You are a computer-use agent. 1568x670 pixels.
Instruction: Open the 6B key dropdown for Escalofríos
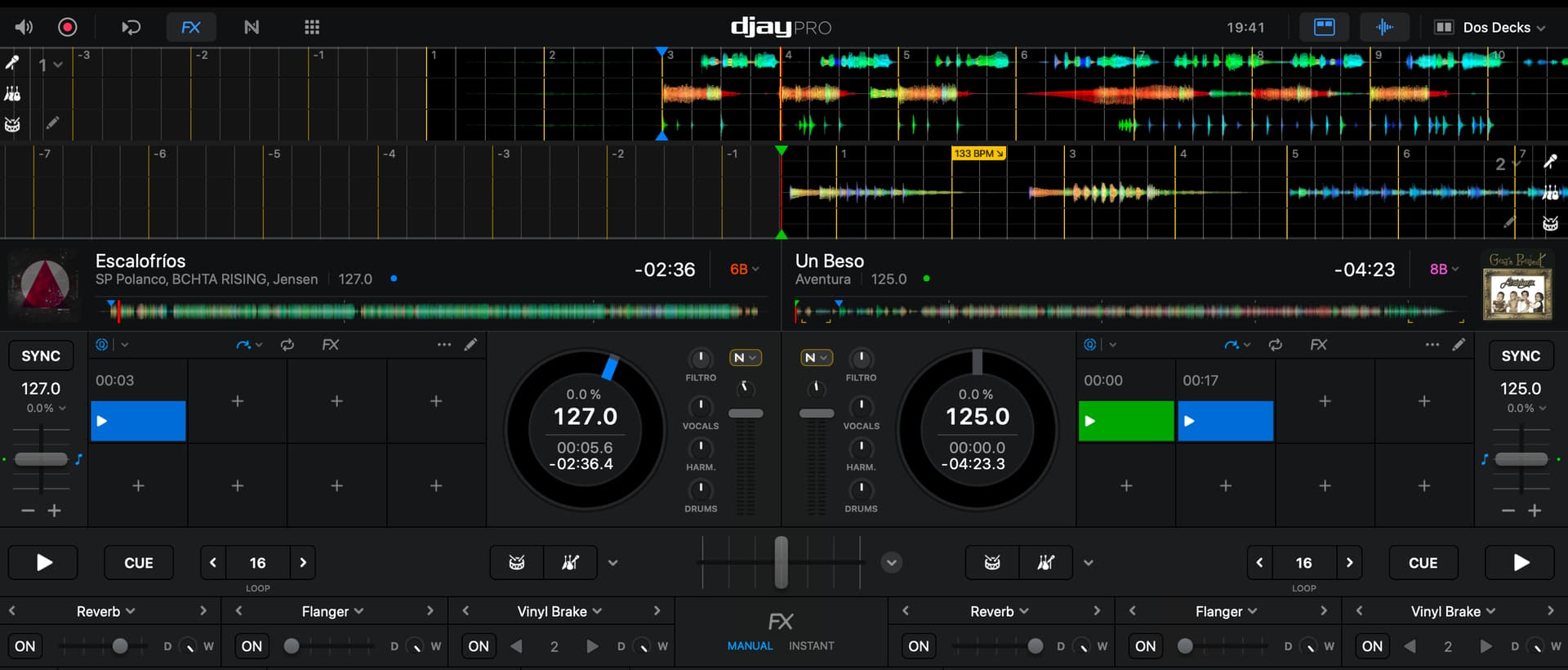tap(744, 269)
